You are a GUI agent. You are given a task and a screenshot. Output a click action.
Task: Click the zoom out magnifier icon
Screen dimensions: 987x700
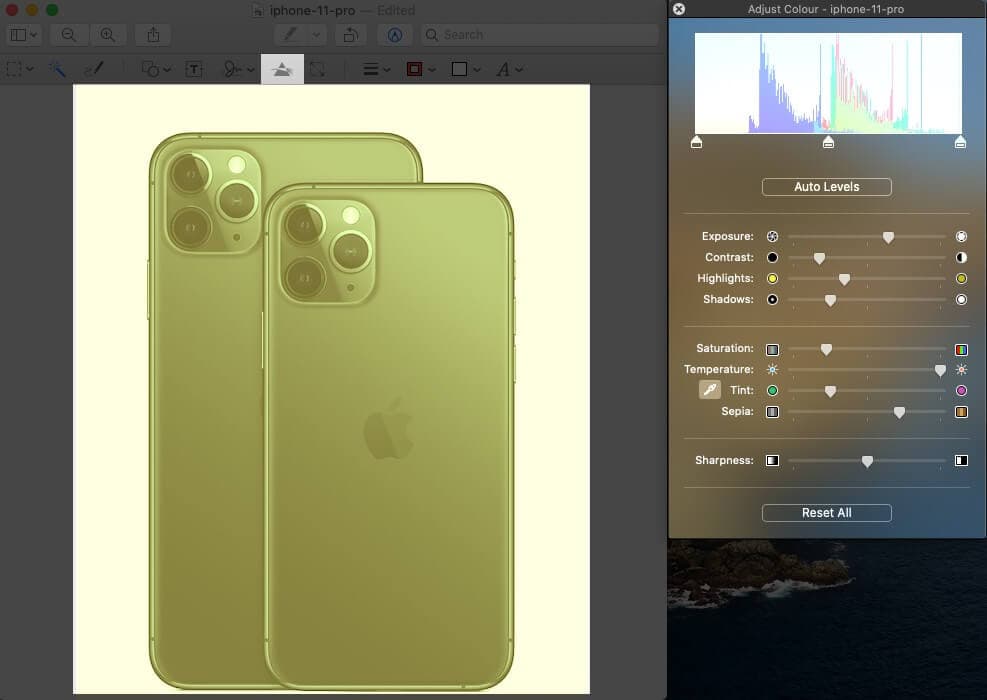[x=69, y=35]
